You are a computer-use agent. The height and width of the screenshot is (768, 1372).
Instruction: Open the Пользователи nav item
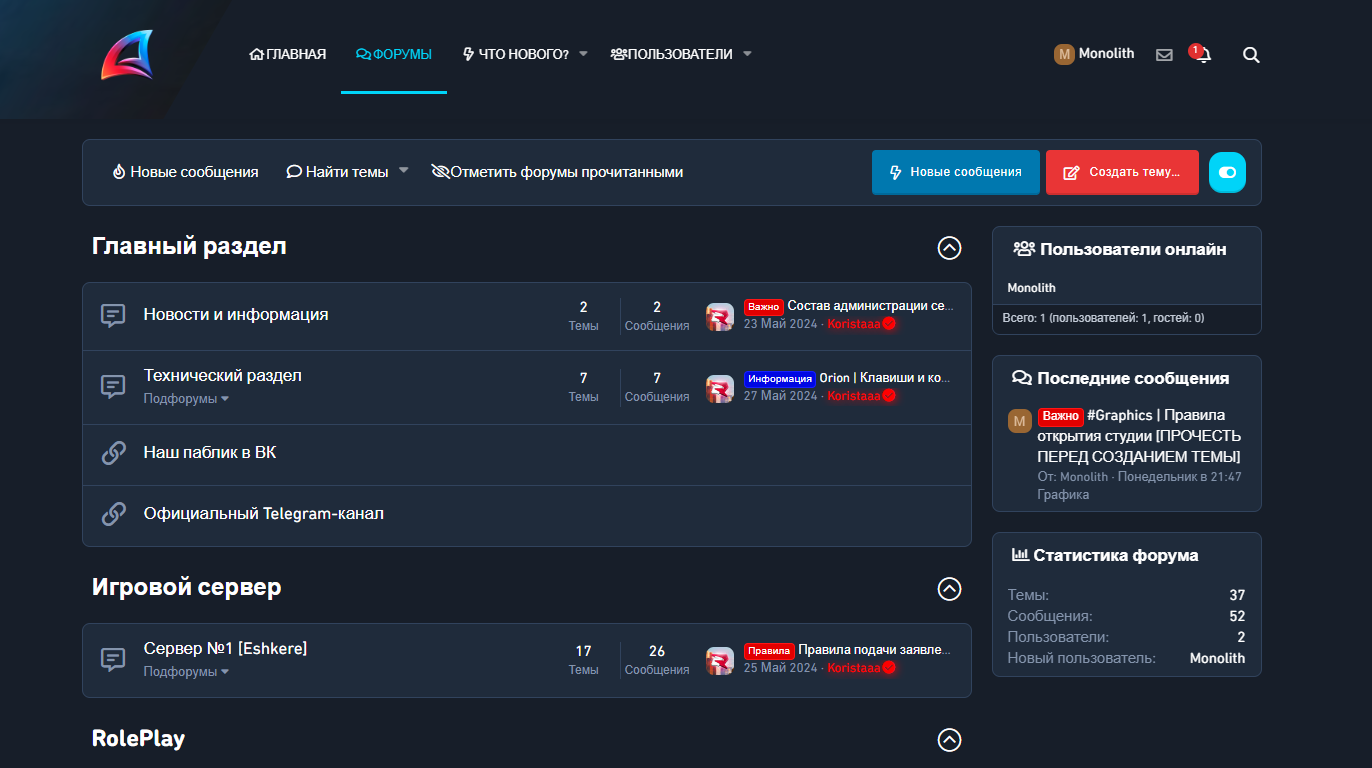click(671, 54)
